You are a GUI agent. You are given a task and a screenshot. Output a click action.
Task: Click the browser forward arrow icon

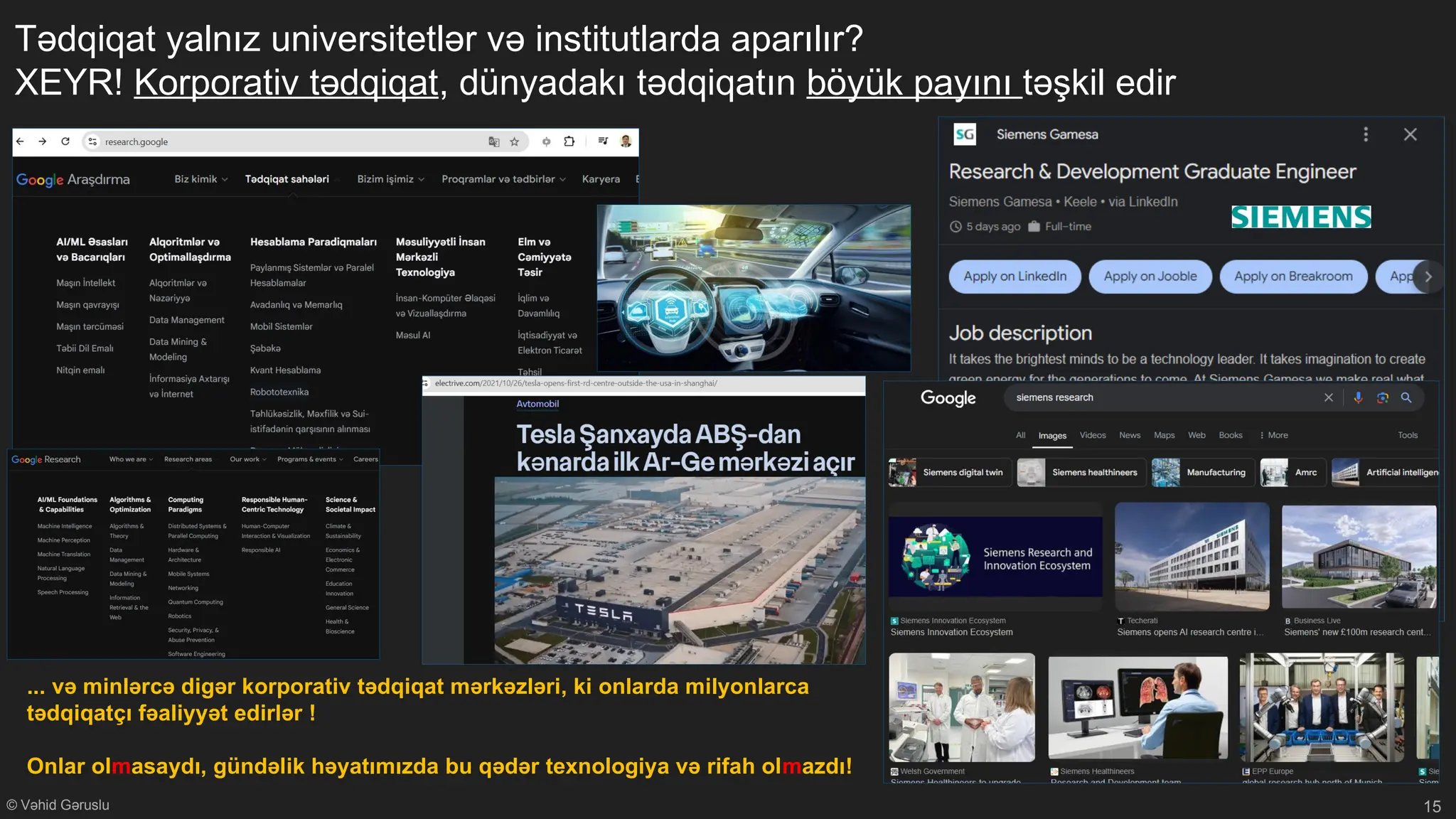click(43, 141)
